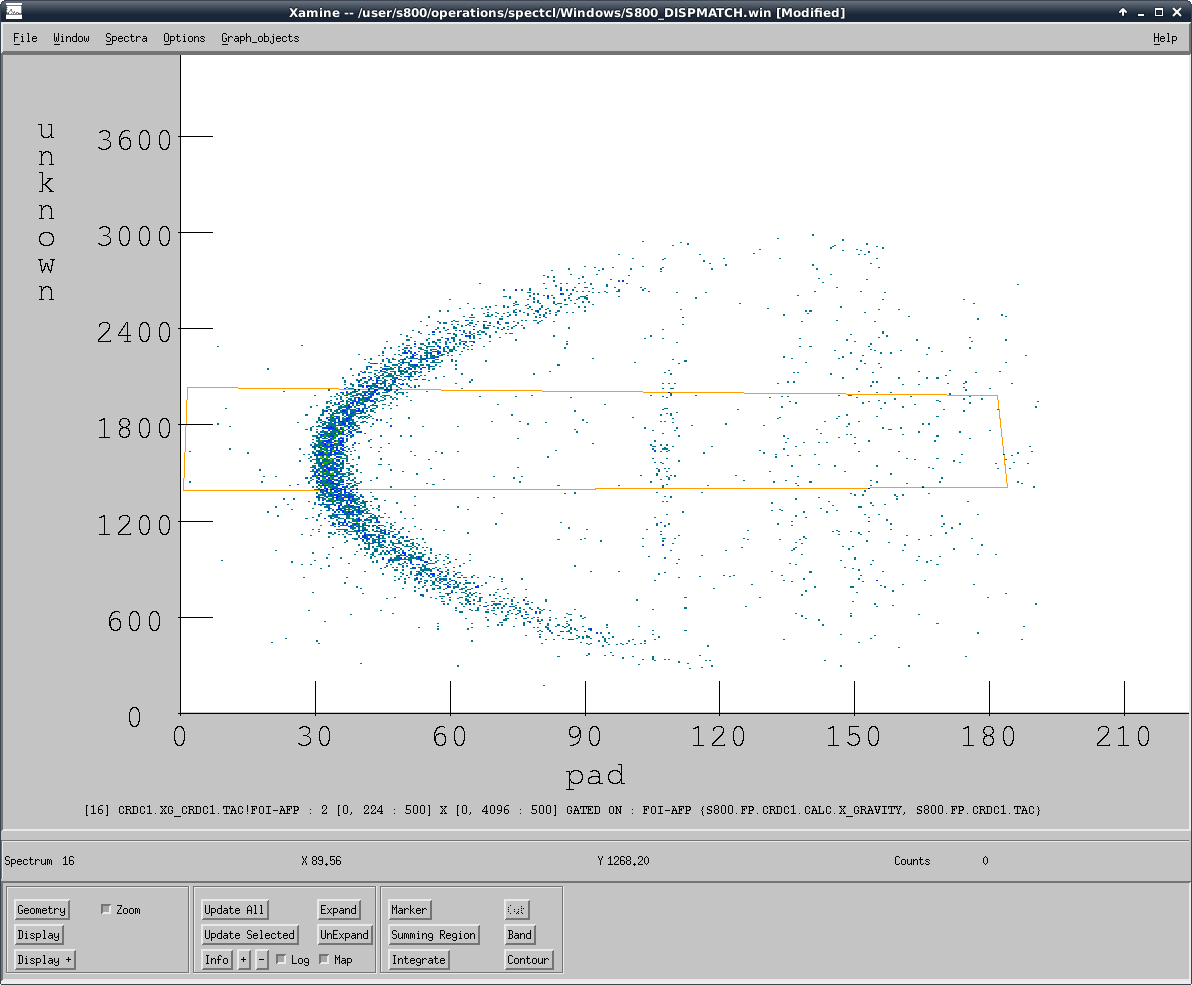
Task: Click the Summing Region button
Action: tap(433, 935)
